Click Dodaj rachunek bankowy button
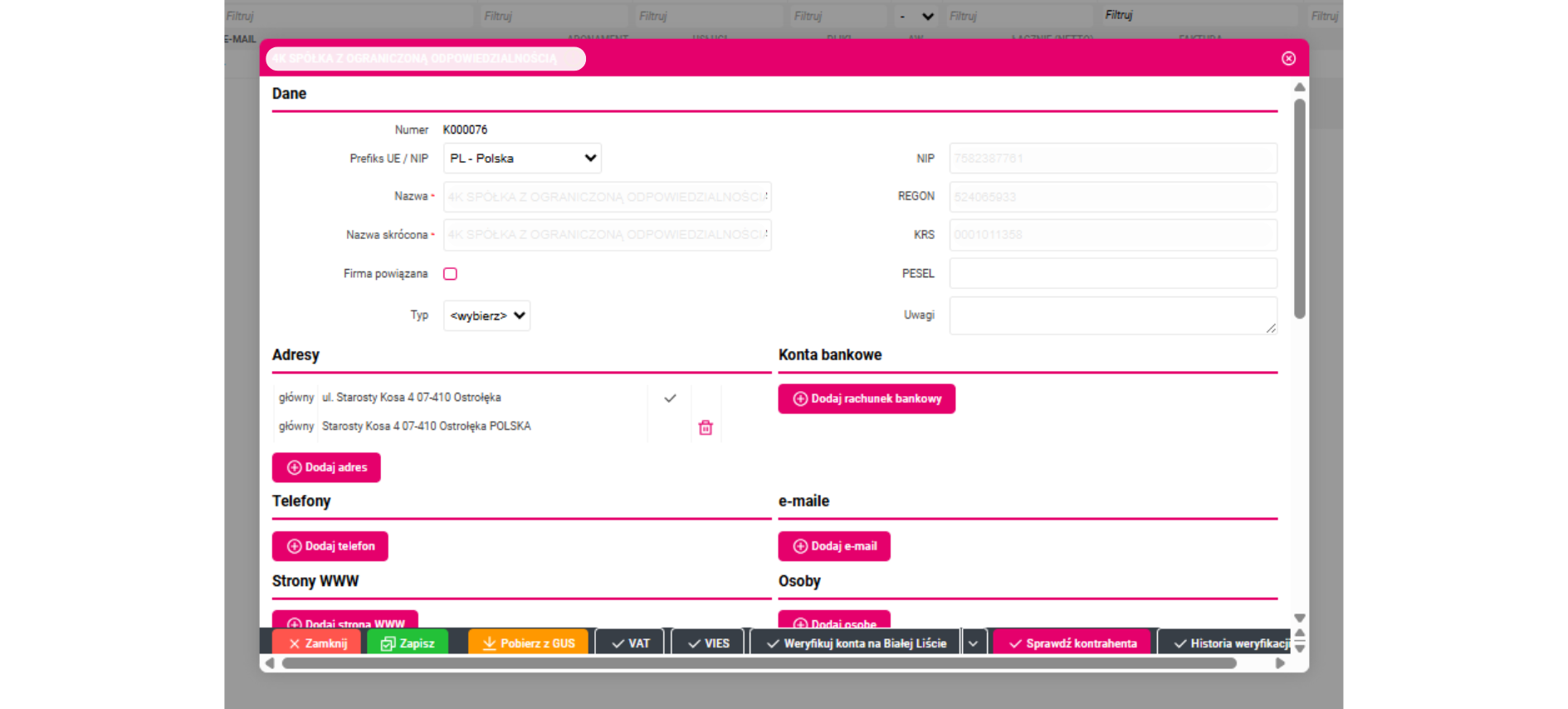 tap(867, 399)
